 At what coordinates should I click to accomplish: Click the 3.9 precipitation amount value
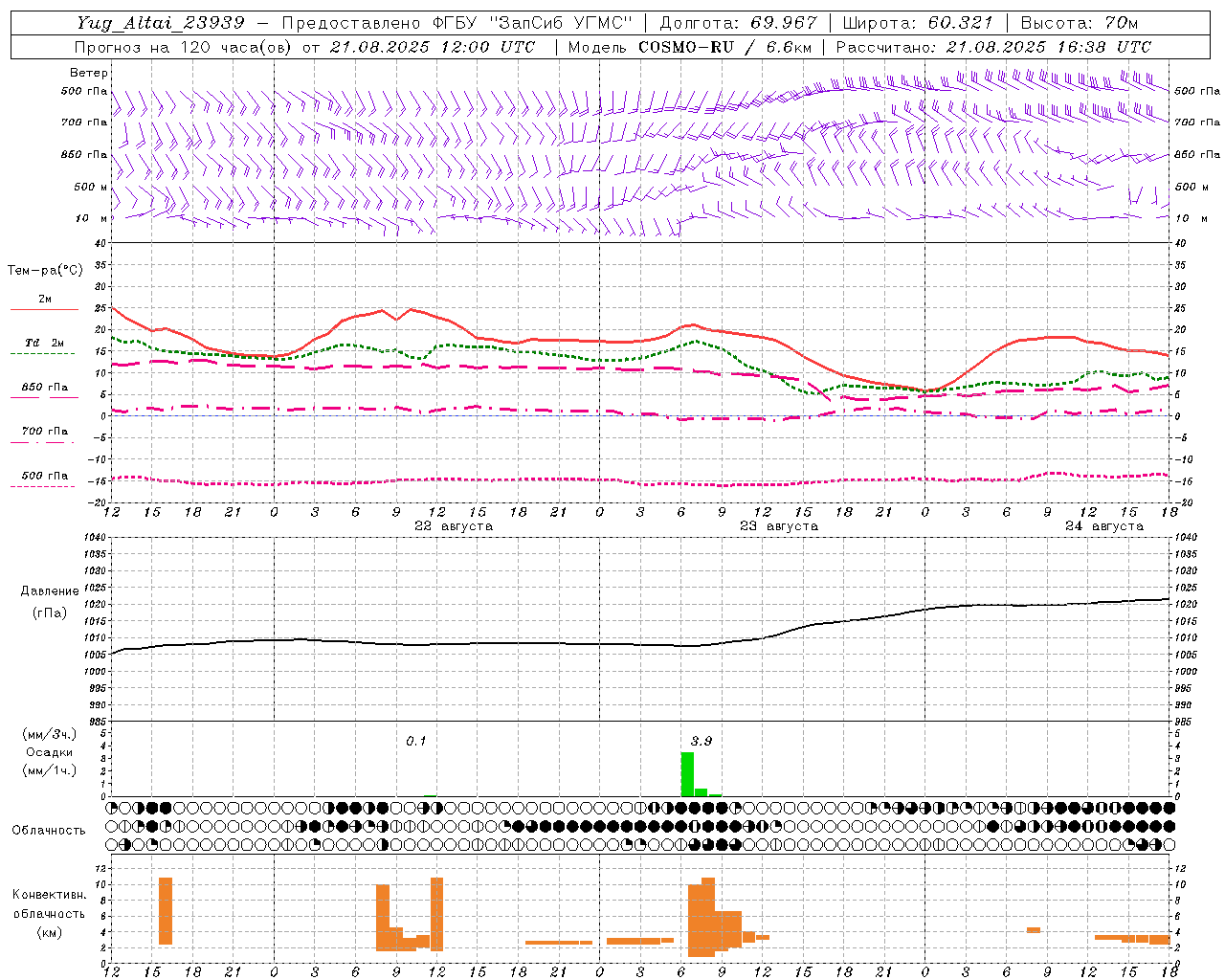(x=702, y=742)
